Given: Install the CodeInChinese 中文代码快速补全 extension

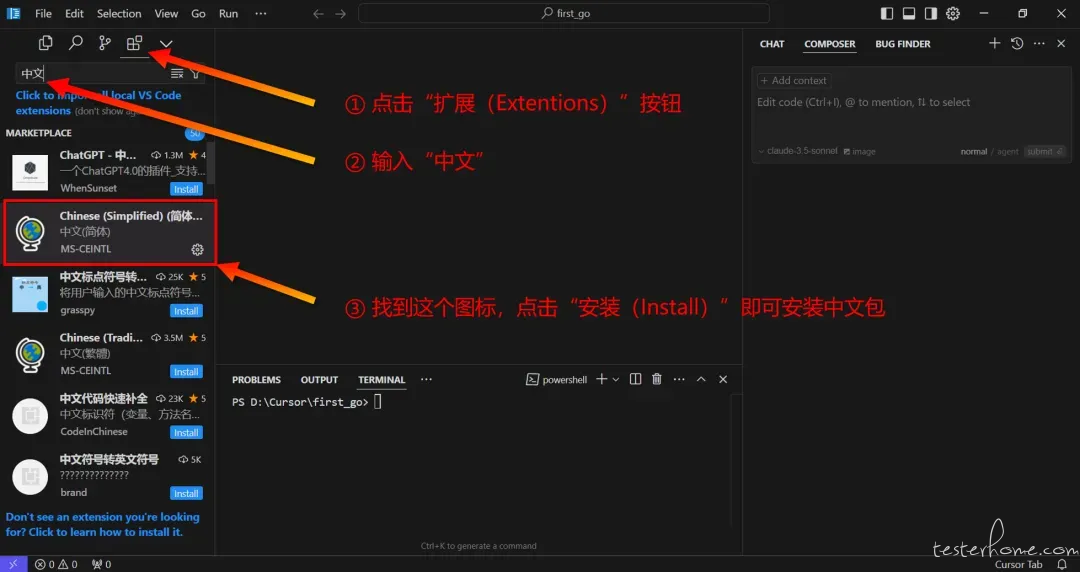Looking at the screenshot, I should coord(186,432).
